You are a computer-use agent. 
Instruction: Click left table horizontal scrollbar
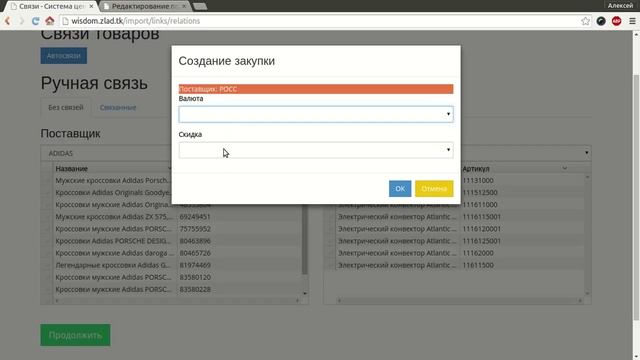click(177, 301)
